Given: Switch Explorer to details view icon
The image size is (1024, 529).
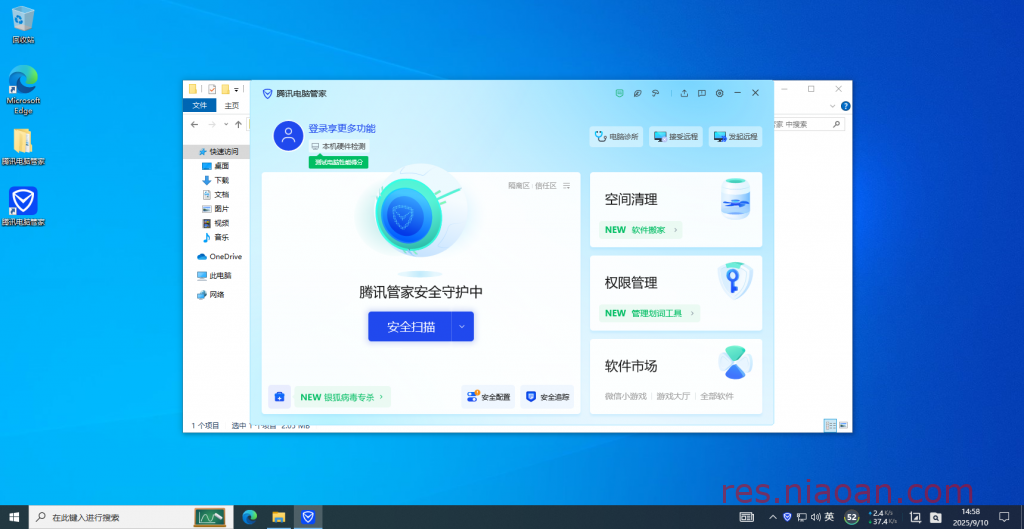Looking at the screenshot, I should coord(830,425).
